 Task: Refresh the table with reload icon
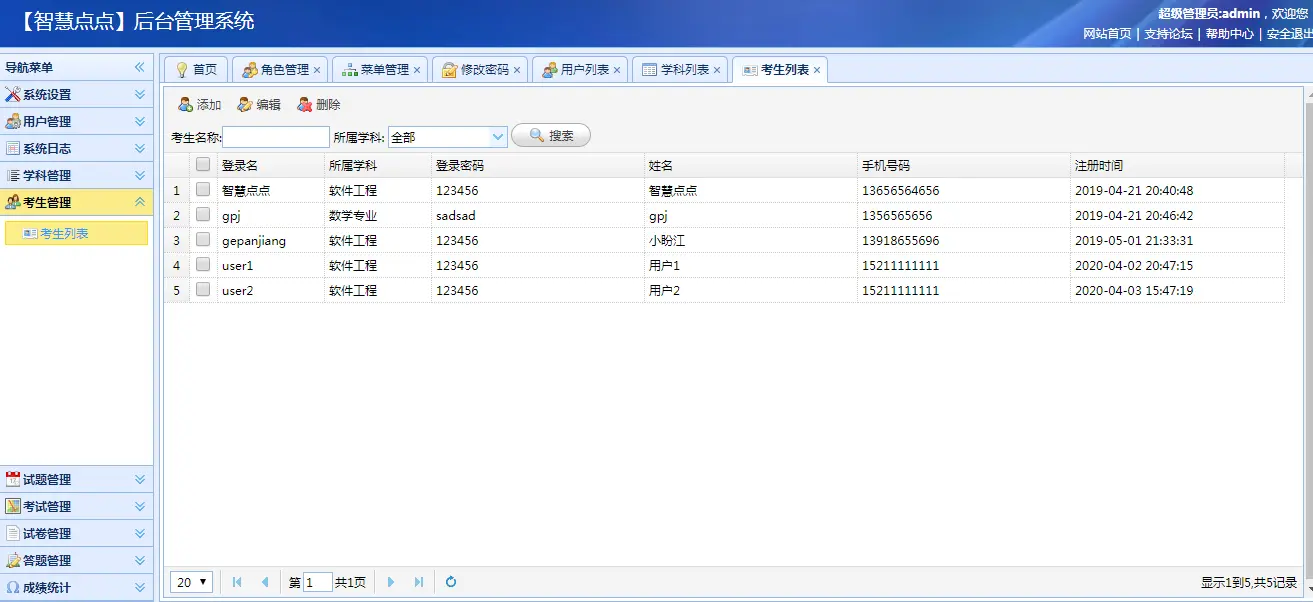(x=451, y=582)
